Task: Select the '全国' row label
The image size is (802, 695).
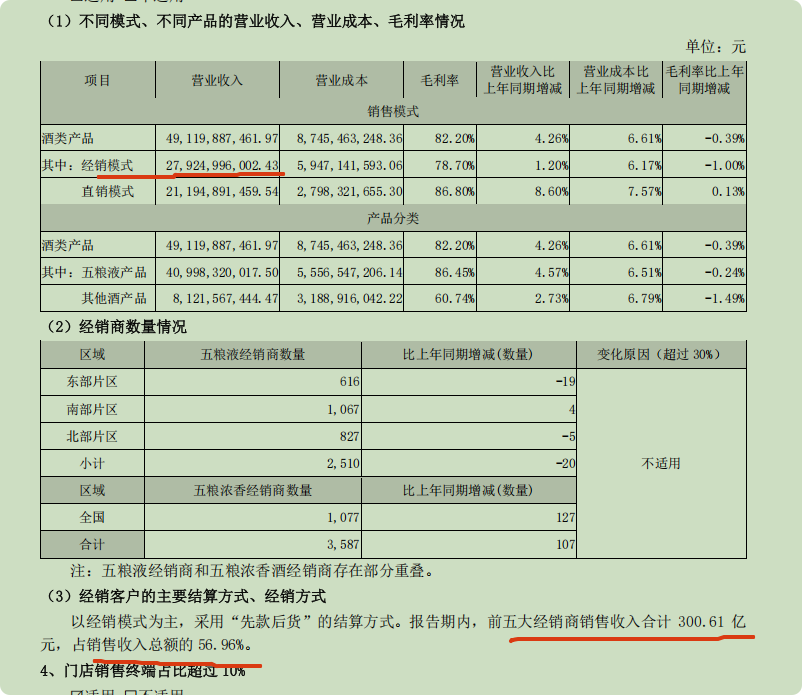Action: [x=92, y=517]
